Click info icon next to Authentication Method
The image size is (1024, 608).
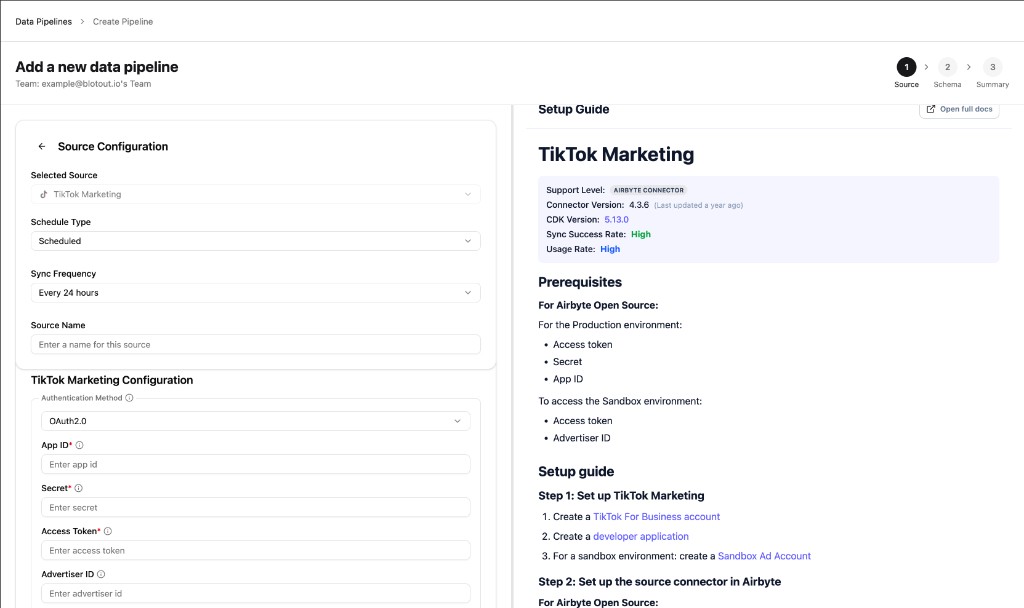[x=129, y=398]
